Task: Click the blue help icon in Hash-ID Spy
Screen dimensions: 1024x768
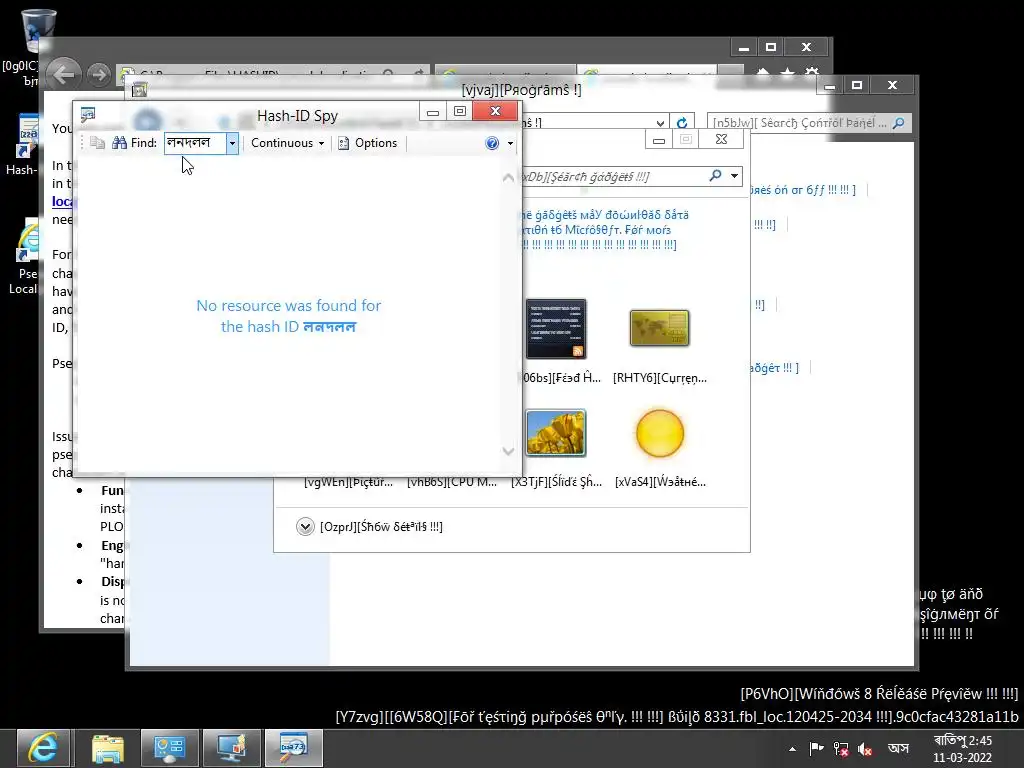Action: (x=492, y=143)
